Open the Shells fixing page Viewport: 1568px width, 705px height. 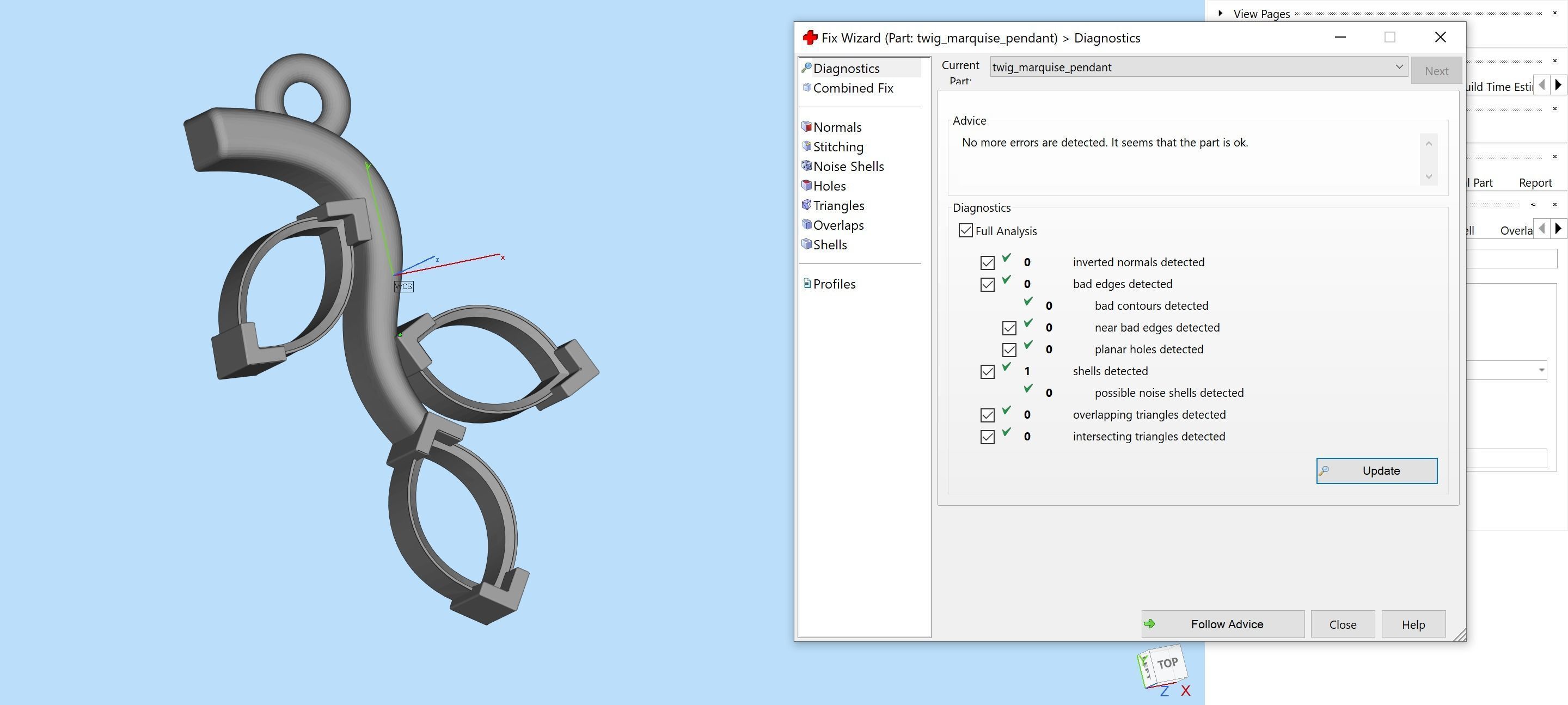click(830, 244)
